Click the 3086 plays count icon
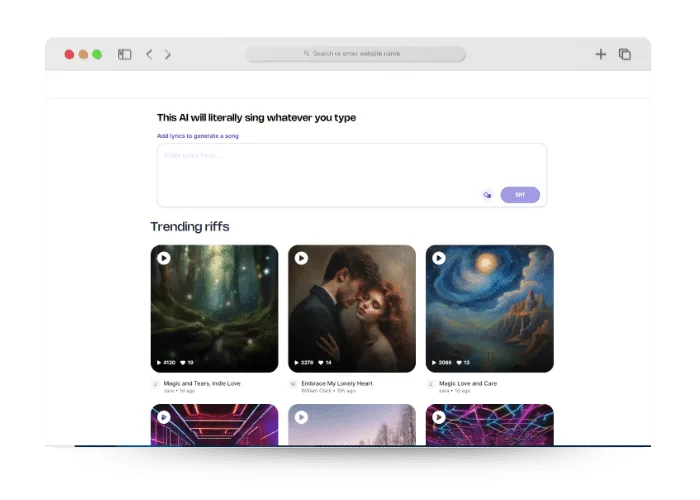Viewport: 700px width, 500px height. 434,362
